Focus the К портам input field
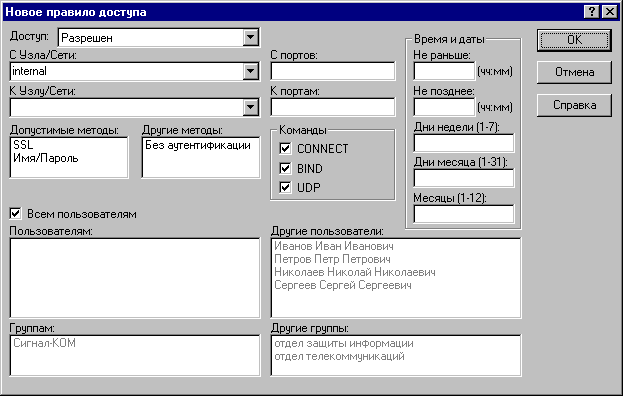623x396 pixels. 333,107
